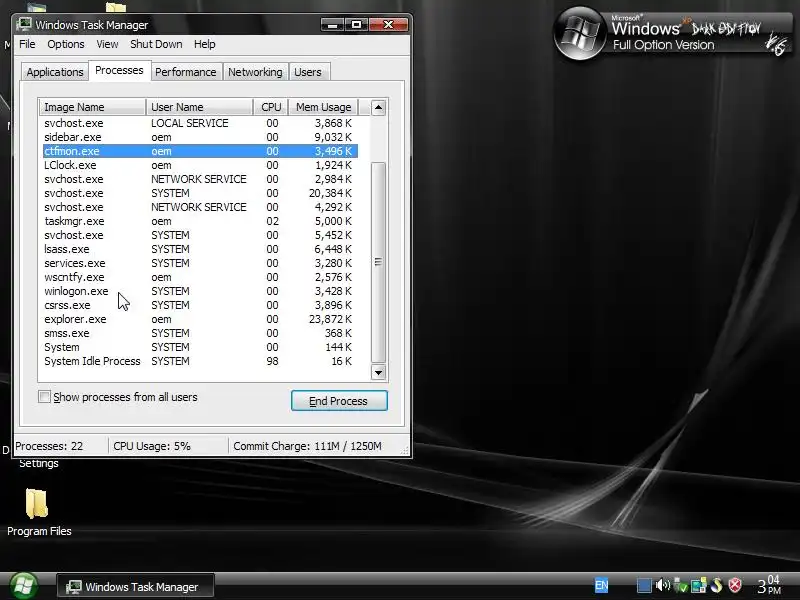Click the Task Manager title bar icon

pyautogui.click(x=23, y=24)
